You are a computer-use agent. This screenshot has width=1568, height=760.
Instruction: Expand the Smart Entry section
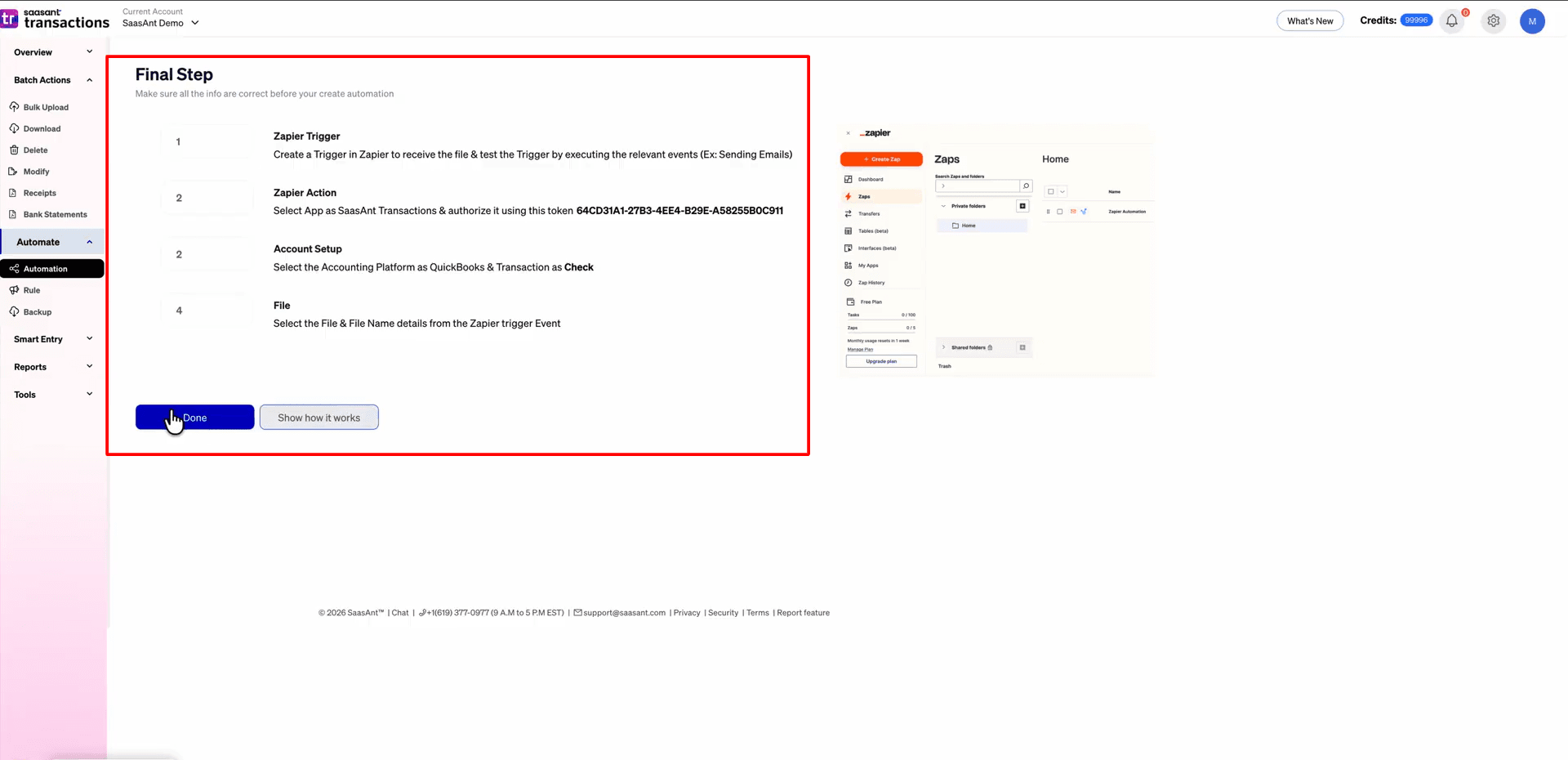pos(53,339)
